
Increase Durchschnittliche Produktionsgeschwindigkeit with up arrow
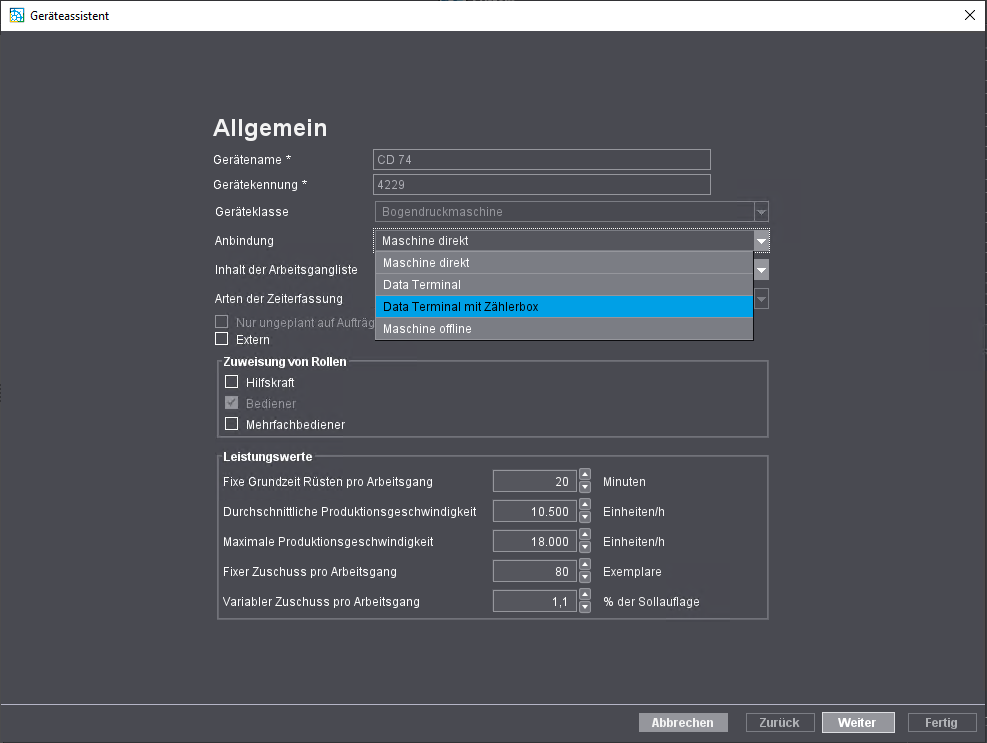[x=585, y=505]
